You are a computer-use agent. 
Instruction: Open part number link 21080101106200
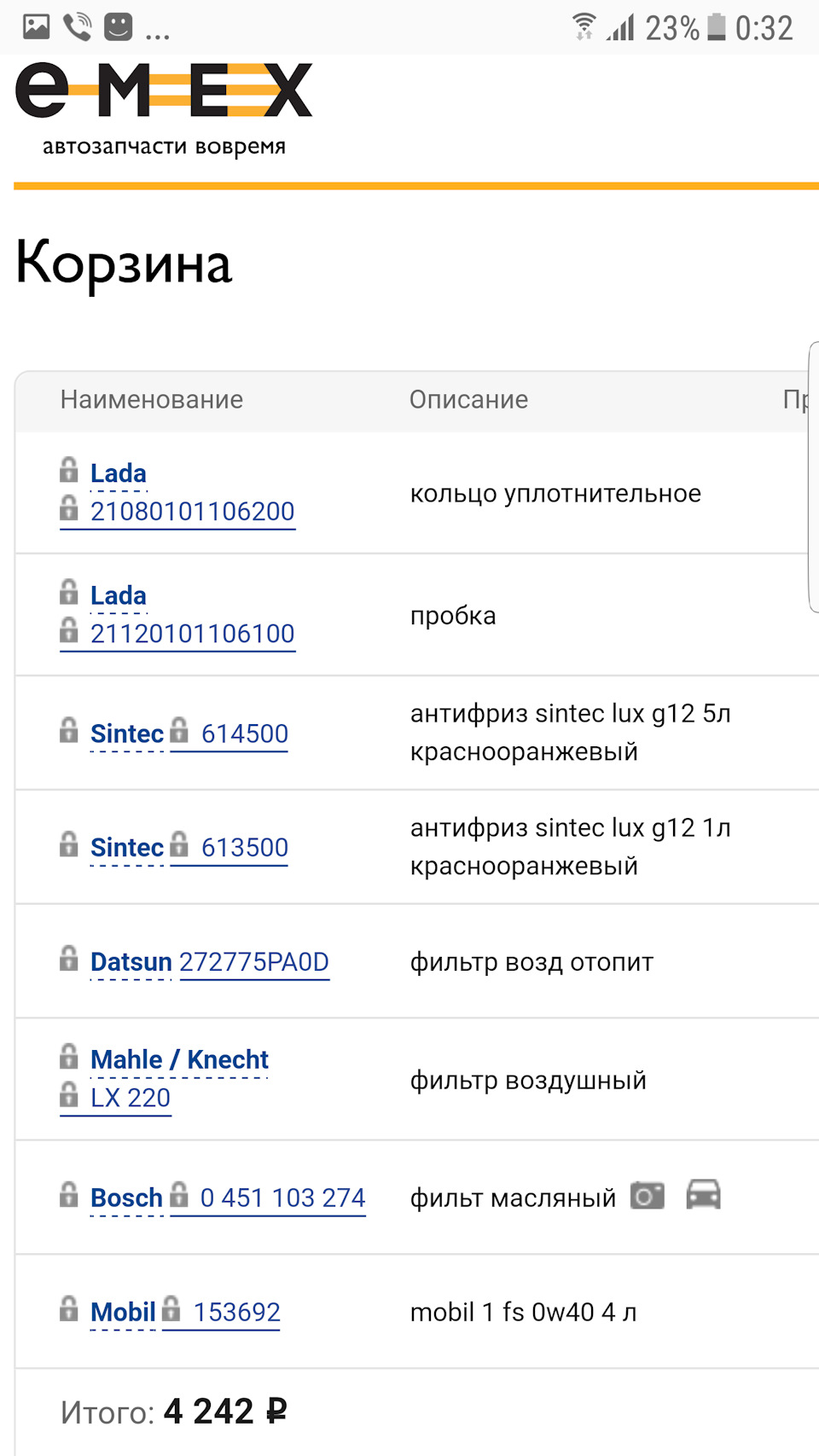[x=192, y=510]
